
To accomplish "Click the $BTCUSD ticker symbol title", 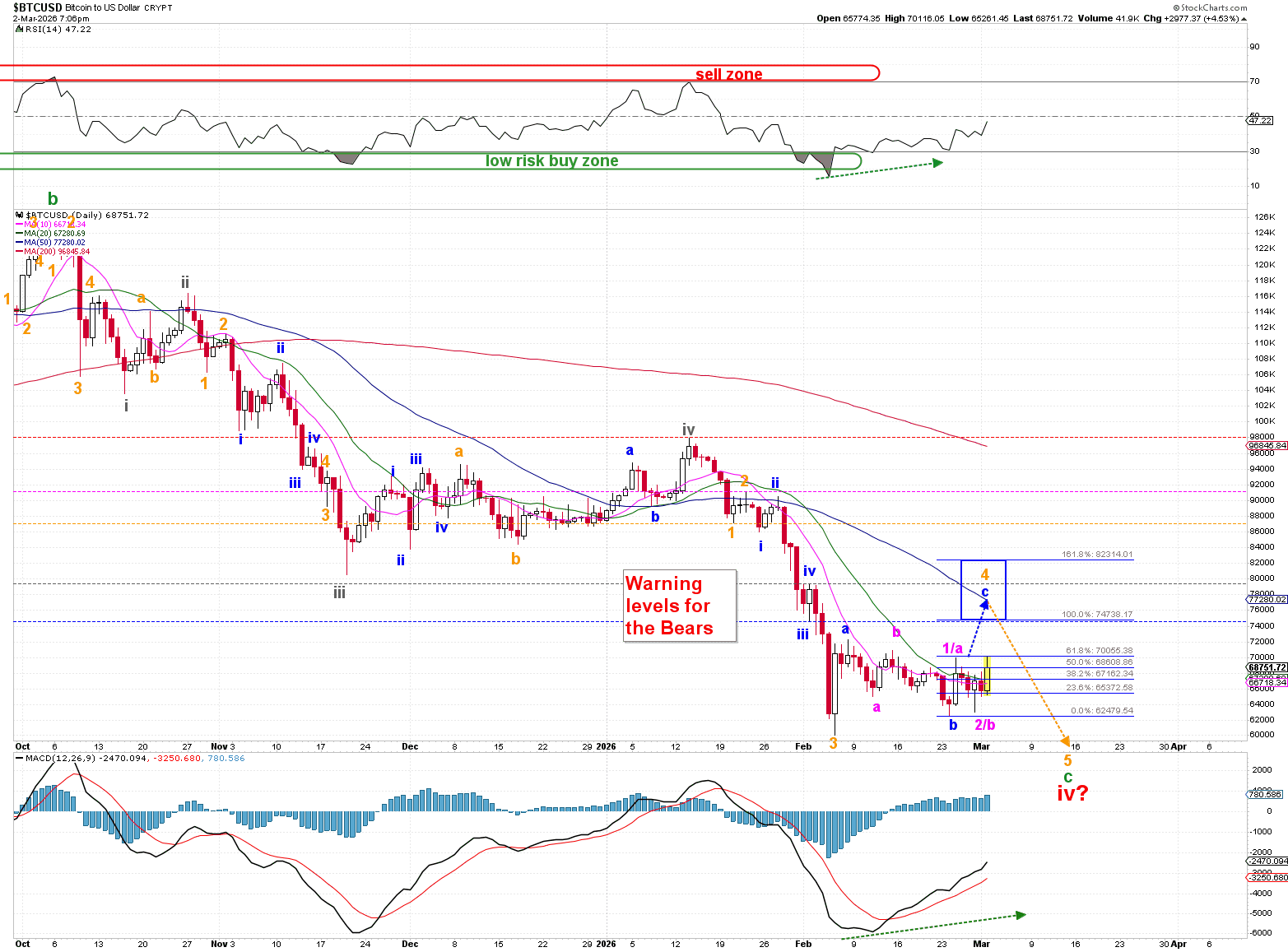I will (x=38, y=7).
